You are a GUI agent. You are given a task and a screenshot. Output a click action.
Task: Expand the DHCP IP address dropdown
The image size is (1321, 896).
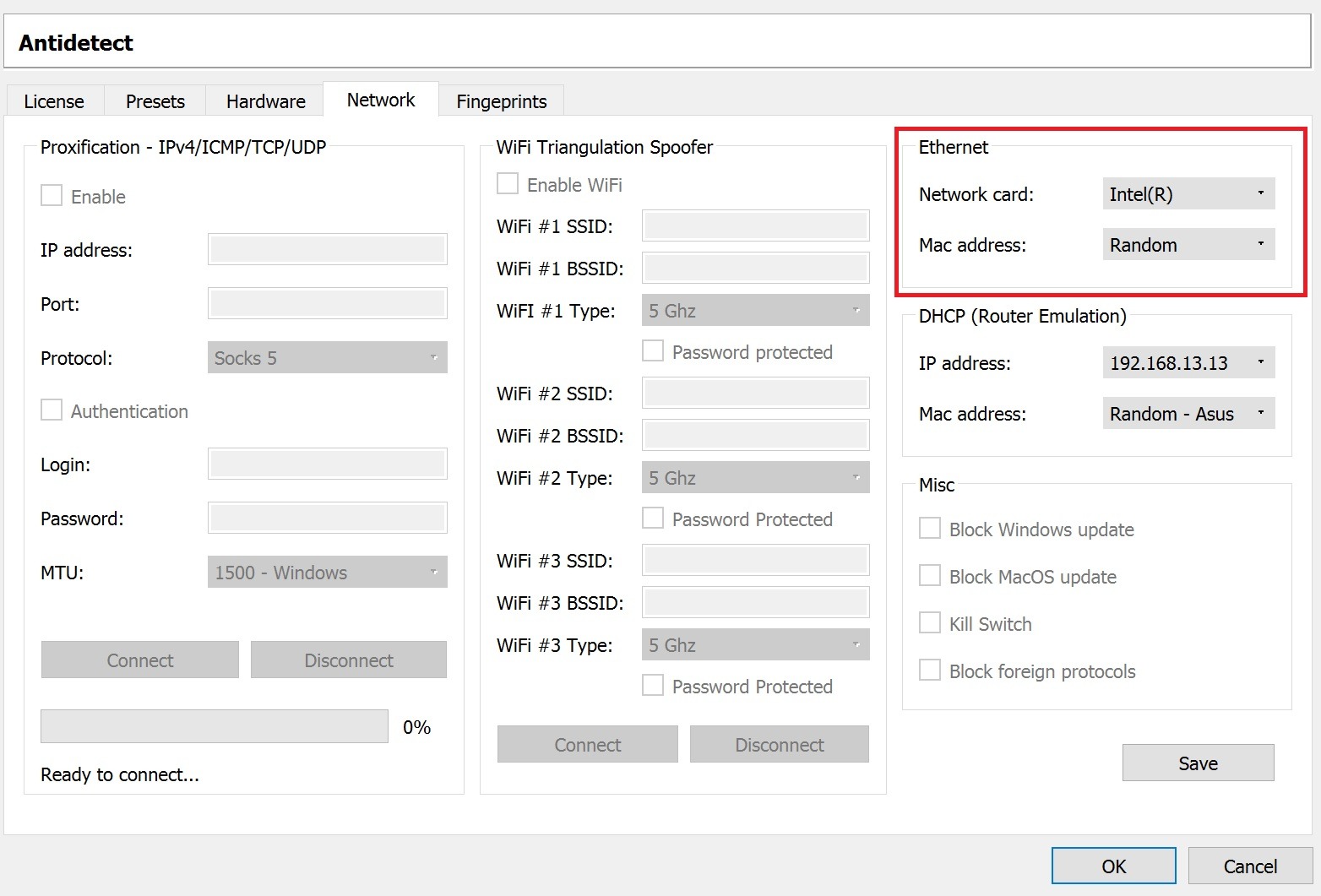[1189, 363]
